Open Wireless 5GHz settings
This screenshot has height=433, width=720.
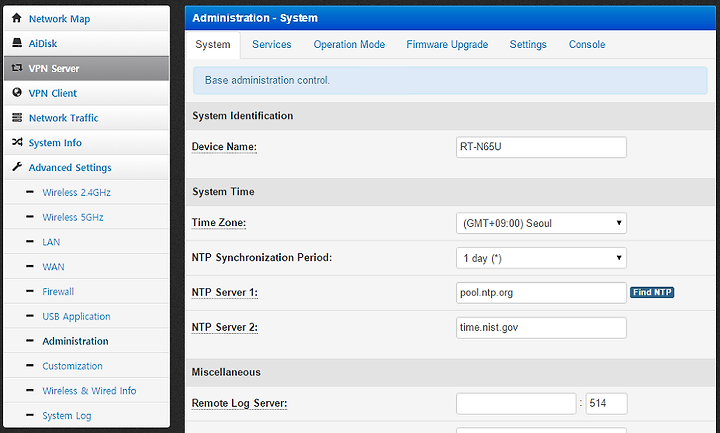point(73,217)
